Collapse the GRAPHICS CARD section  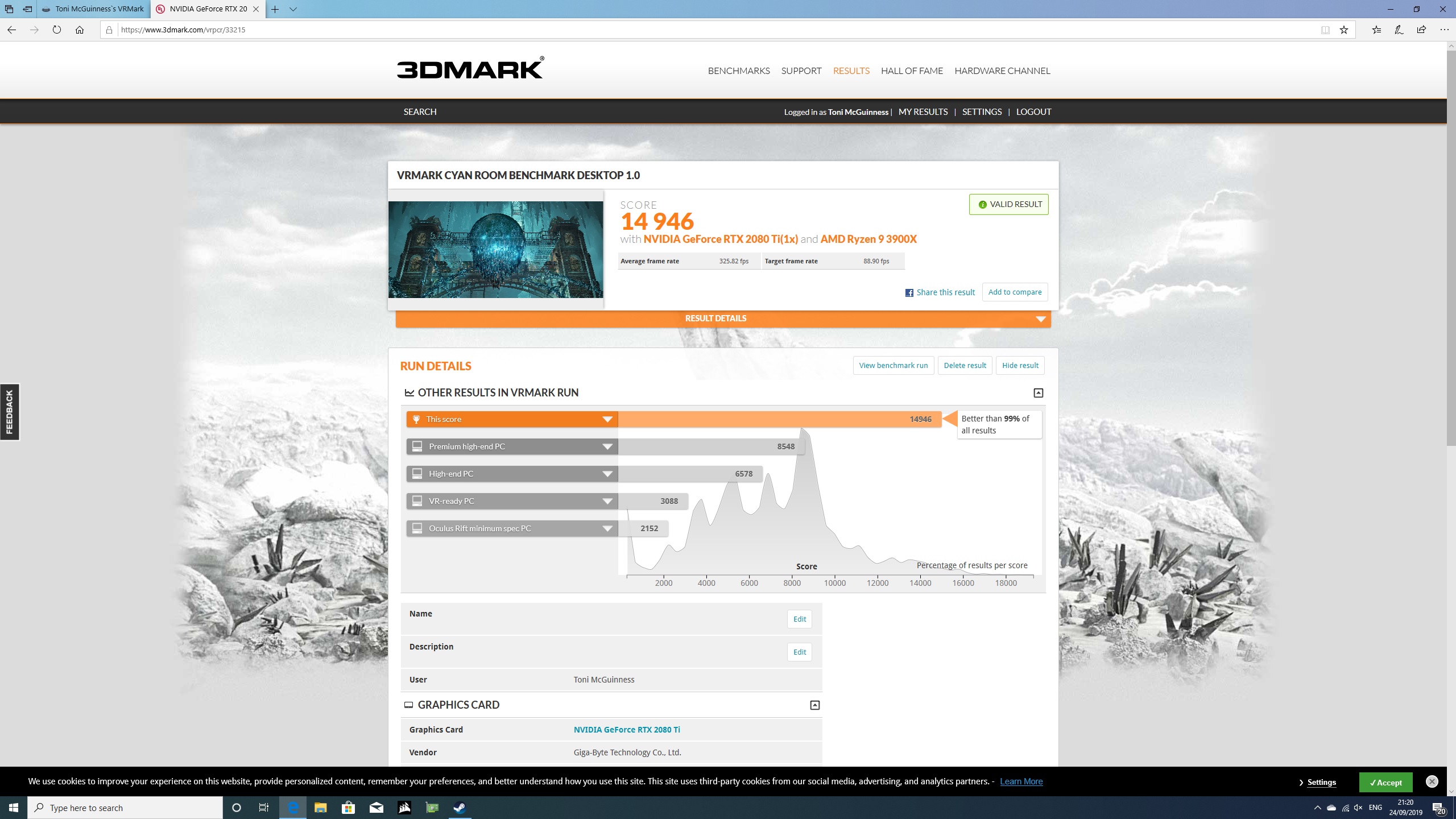click(x=814, y=705)
